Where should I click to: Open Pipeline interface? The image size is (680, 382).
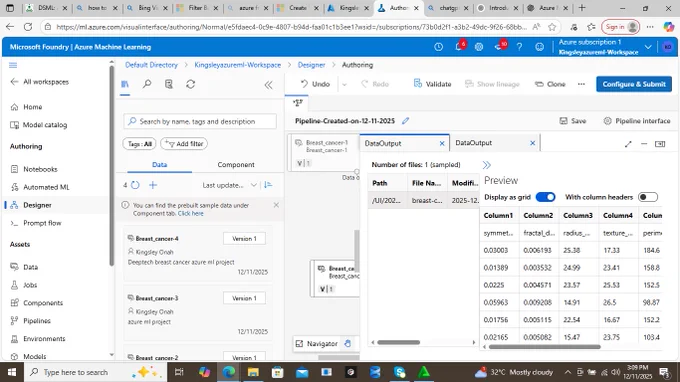tap(637, 121)
